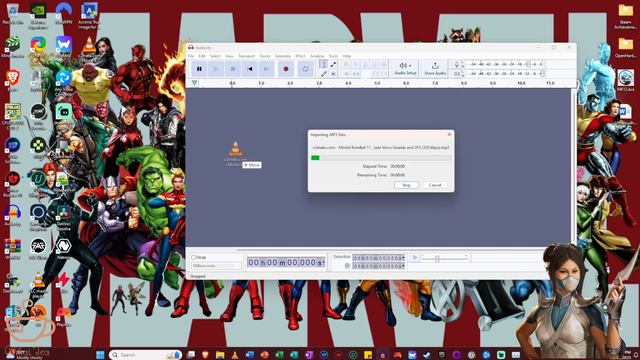Click the Pause button in Audacity
The height and width of the screenshot is (360, 640).
(199, 69)
